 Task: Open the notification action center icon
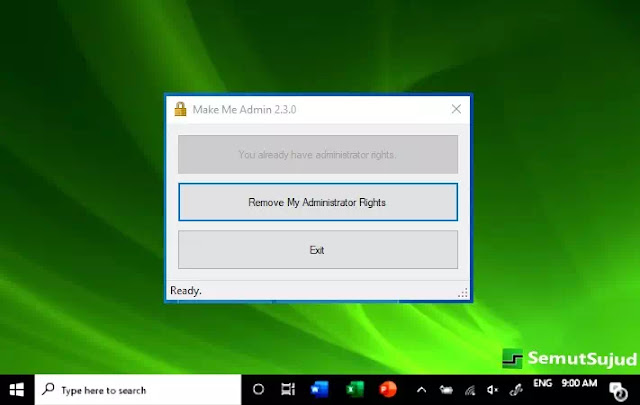coord(618,391)
